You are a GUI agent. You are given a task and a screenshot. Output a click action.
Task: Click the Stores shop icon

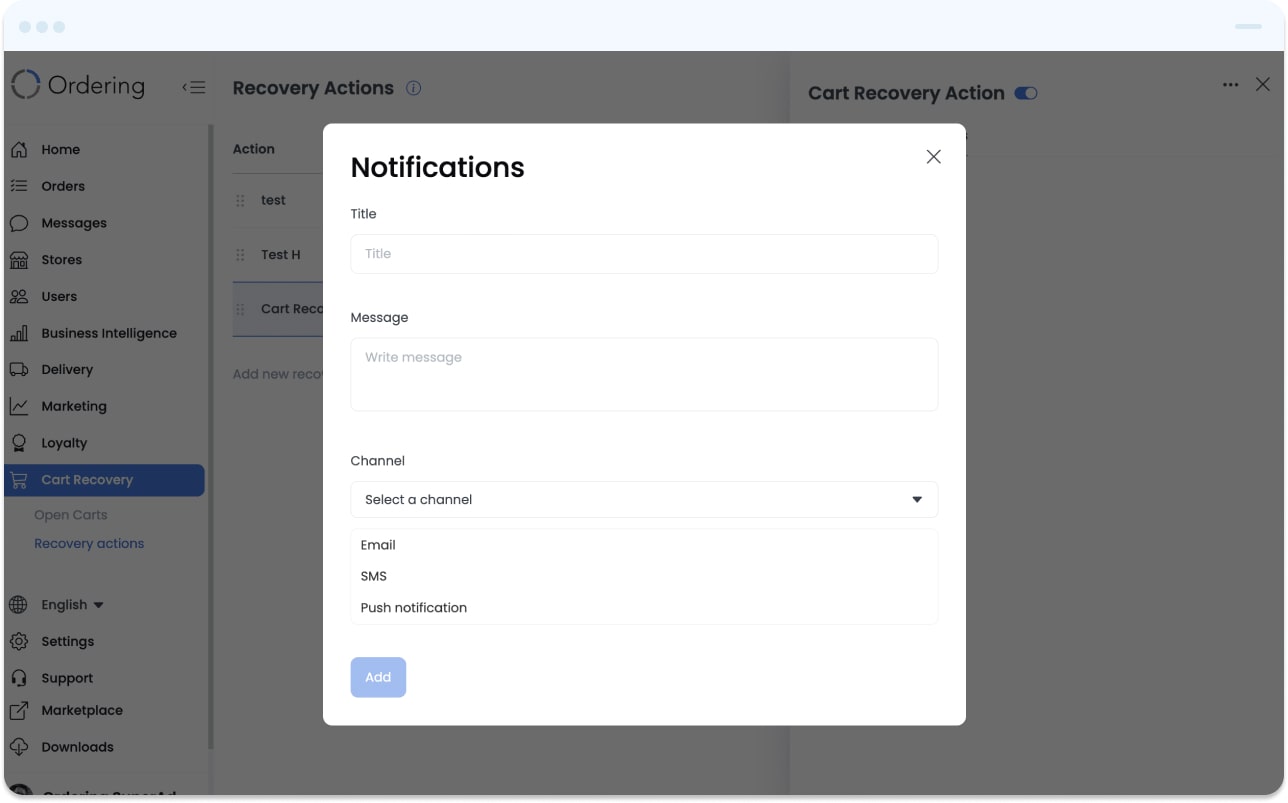pyautogui.click(x=18, y=260)
